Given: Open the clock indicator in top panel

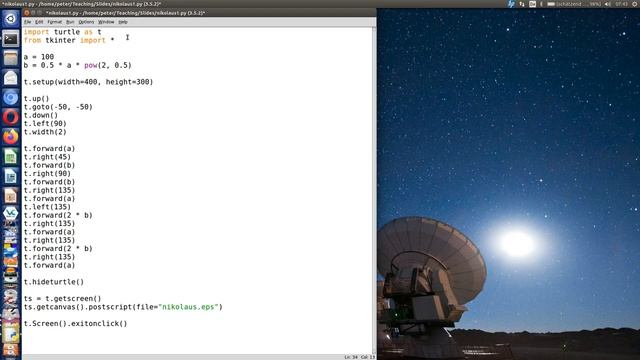Looking at the screenshot, I should pos(621,4).
